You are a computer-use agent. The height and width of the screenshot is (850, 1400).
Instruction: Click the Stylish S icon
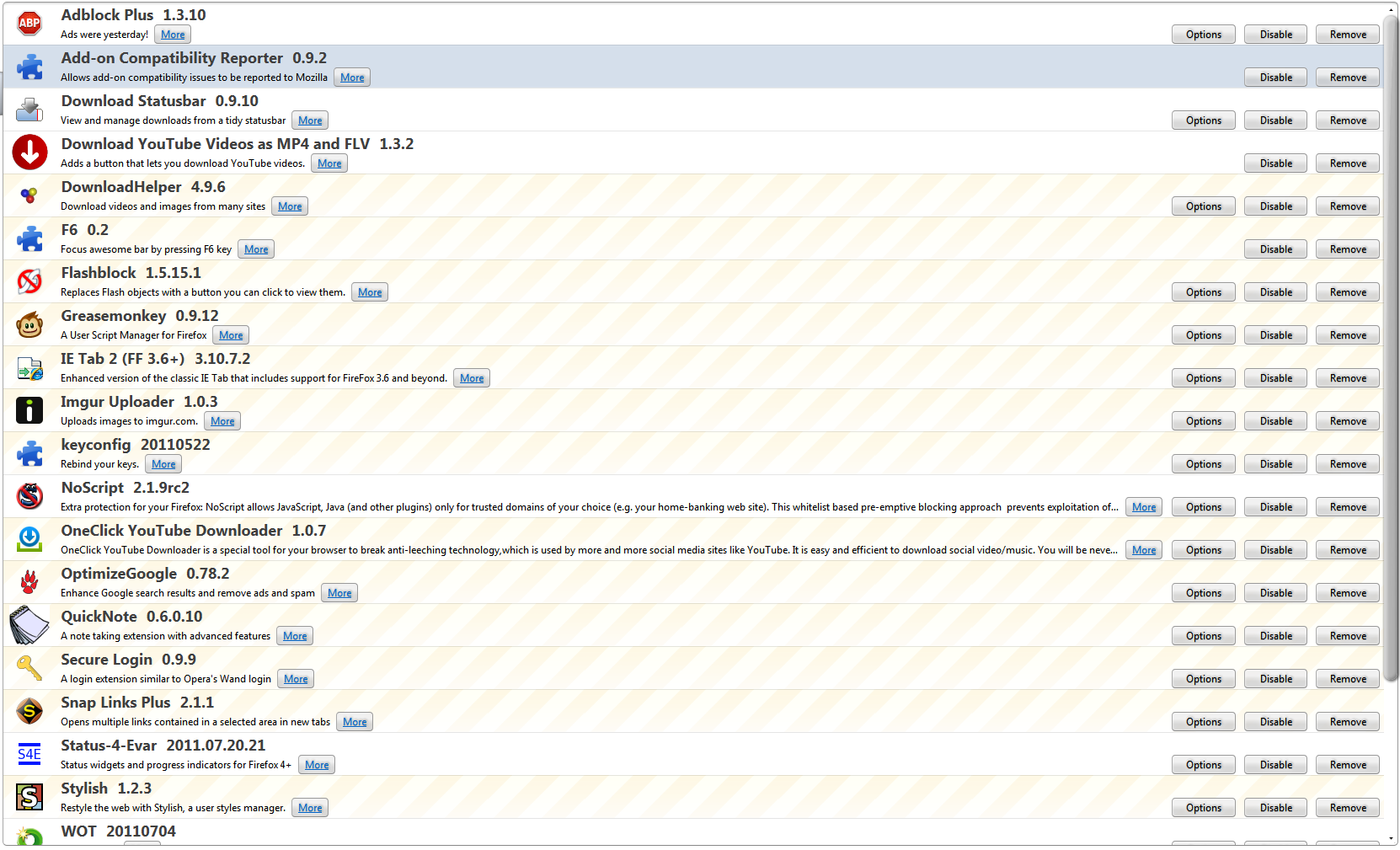[x=29, y=797]
